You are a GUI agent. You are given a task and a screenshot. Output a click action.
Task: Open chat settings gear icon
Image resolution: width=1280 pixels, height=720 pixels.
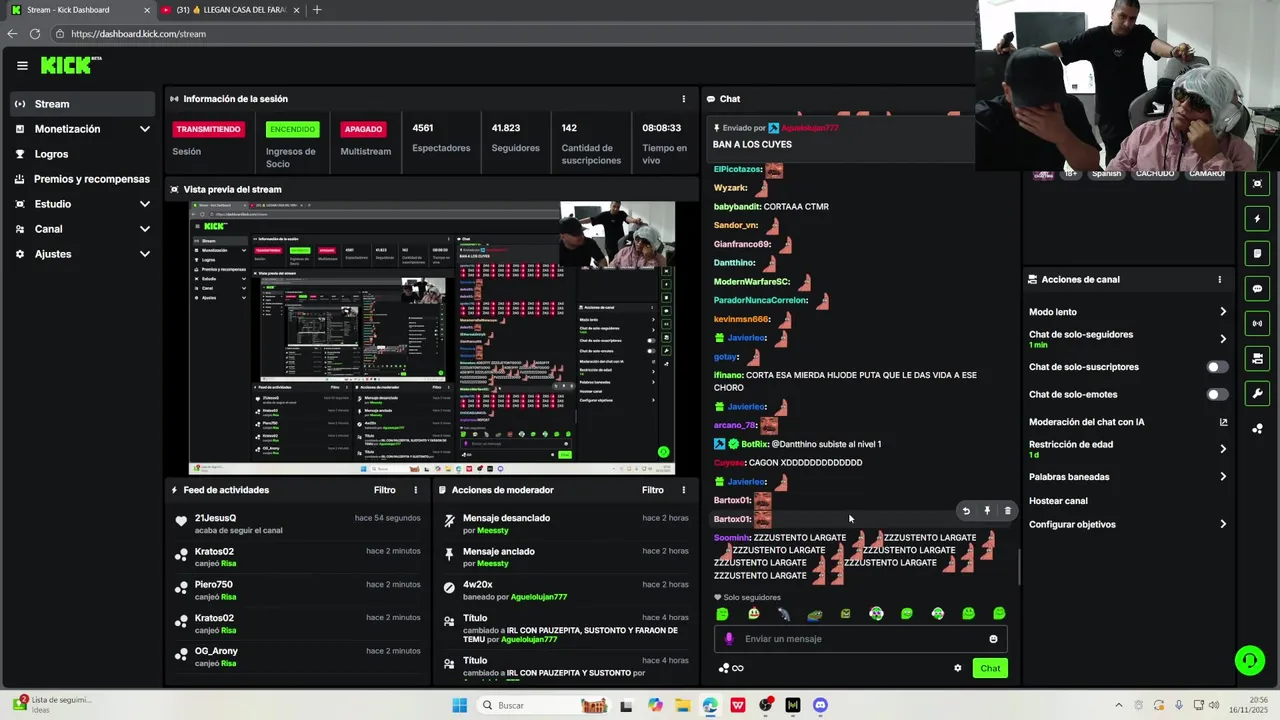[x=957, y=668]
